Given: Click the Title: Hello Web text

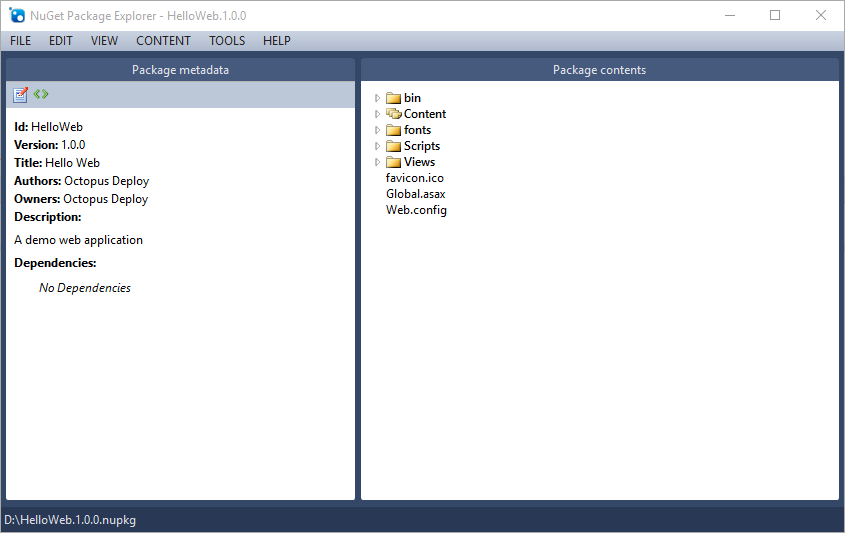Looking at the screenshot, I should tap(57, 163).
